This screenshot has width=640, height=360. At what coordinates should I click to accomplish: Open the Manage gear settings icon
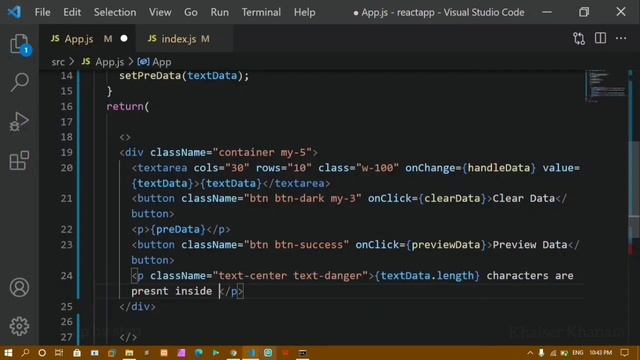point(19,326)
